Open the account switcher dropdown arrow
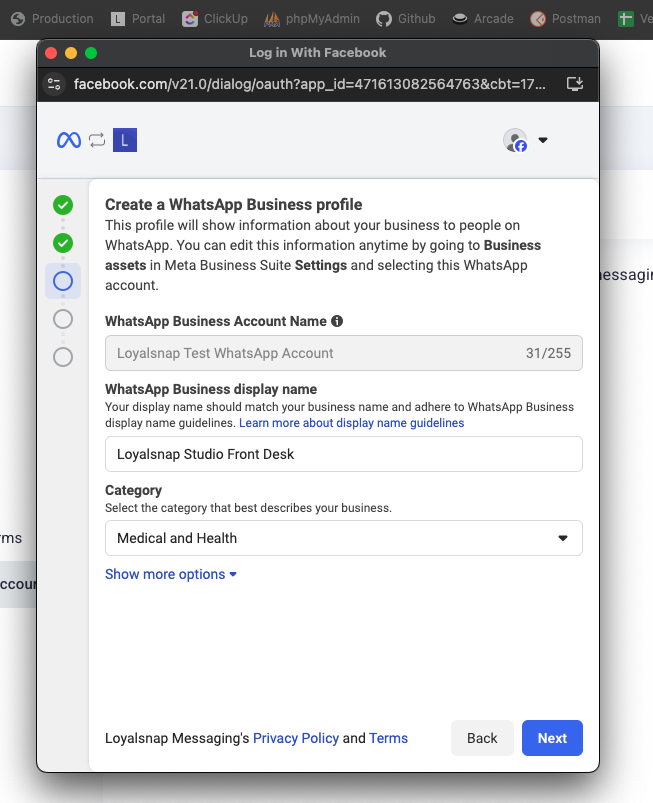 pos(543,140)
